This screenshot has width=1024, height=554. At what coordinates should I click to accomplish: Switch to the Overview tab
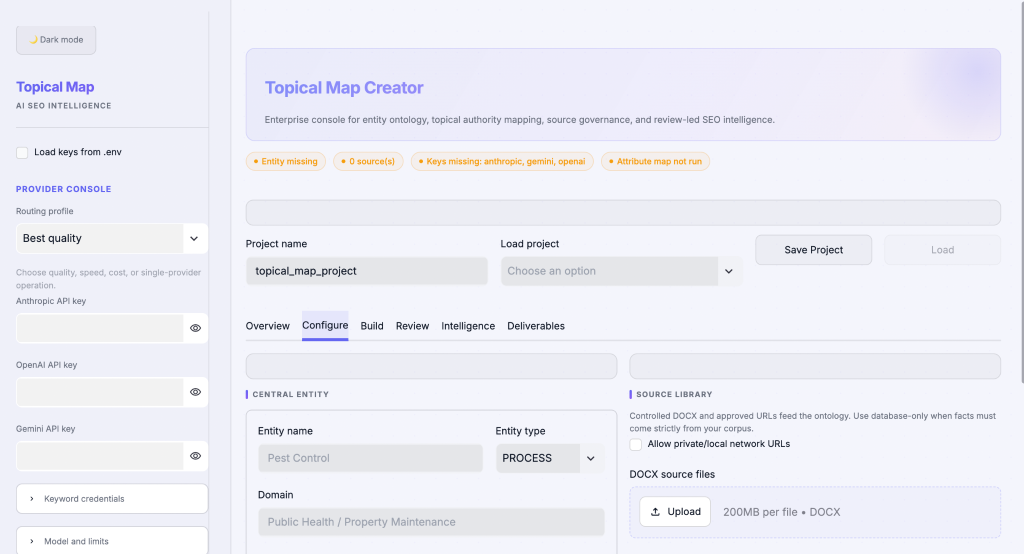268,326
